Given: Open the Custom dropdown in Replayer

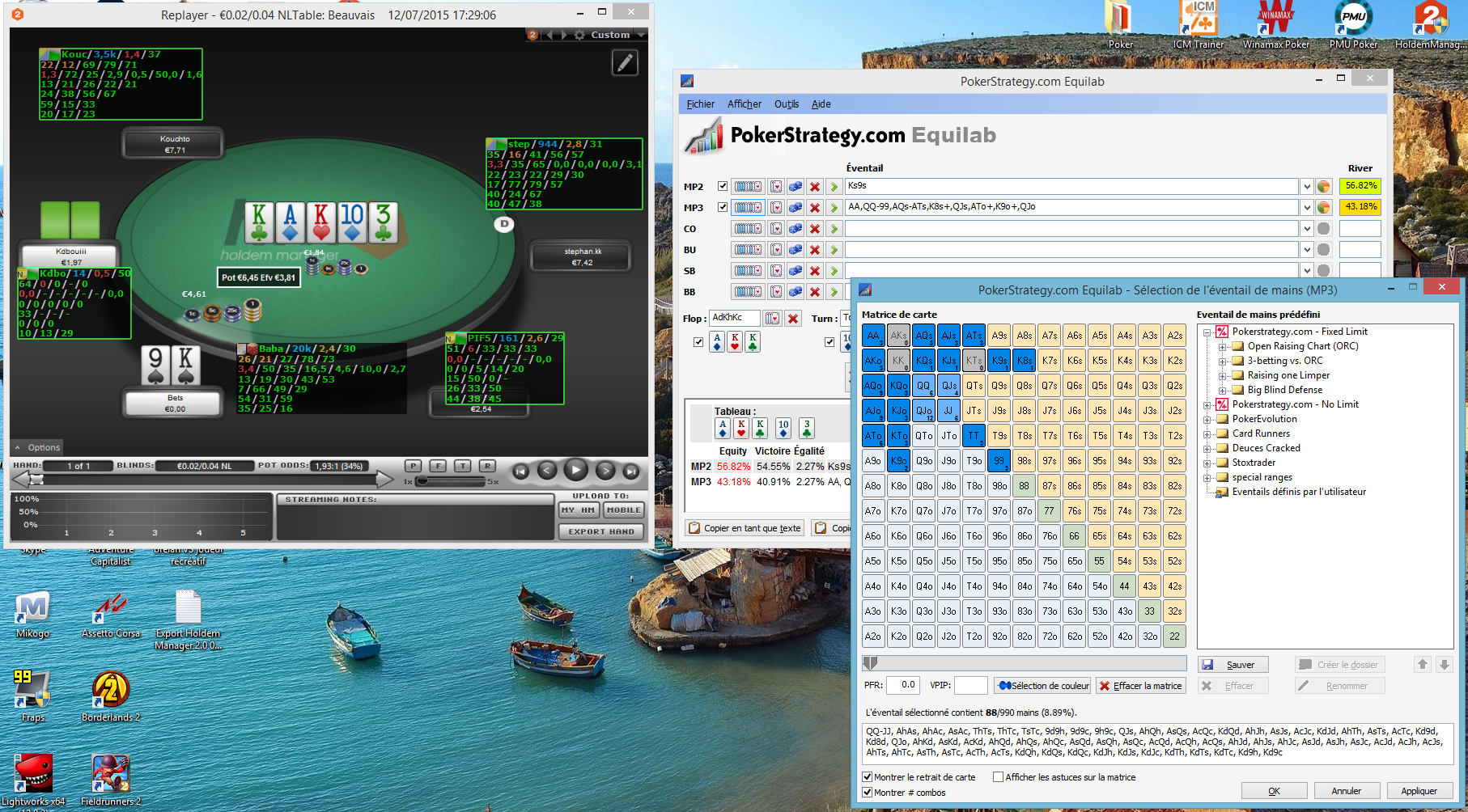Looking at the screenshot, I should 618,35.
